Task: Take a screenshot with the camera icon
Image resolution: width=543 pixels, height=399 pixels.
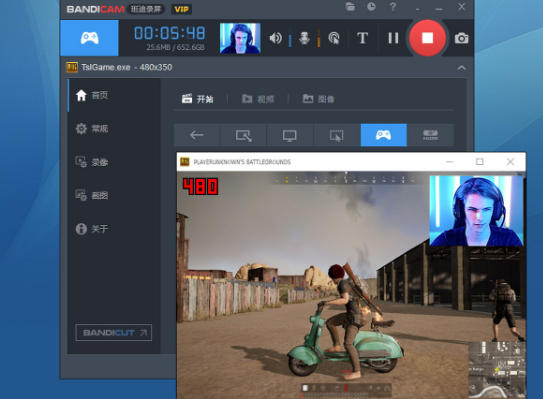Action: 461,38
